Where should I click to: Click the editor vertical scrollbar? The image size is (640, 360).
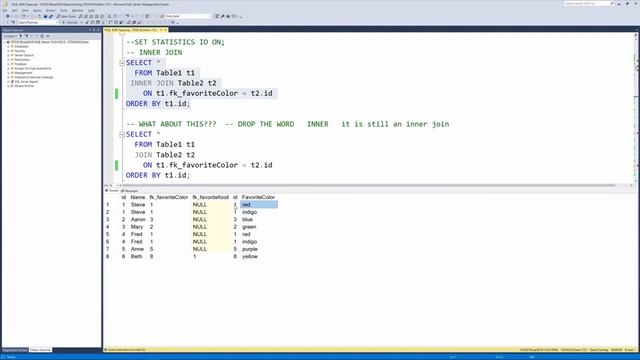click(636, 108)
